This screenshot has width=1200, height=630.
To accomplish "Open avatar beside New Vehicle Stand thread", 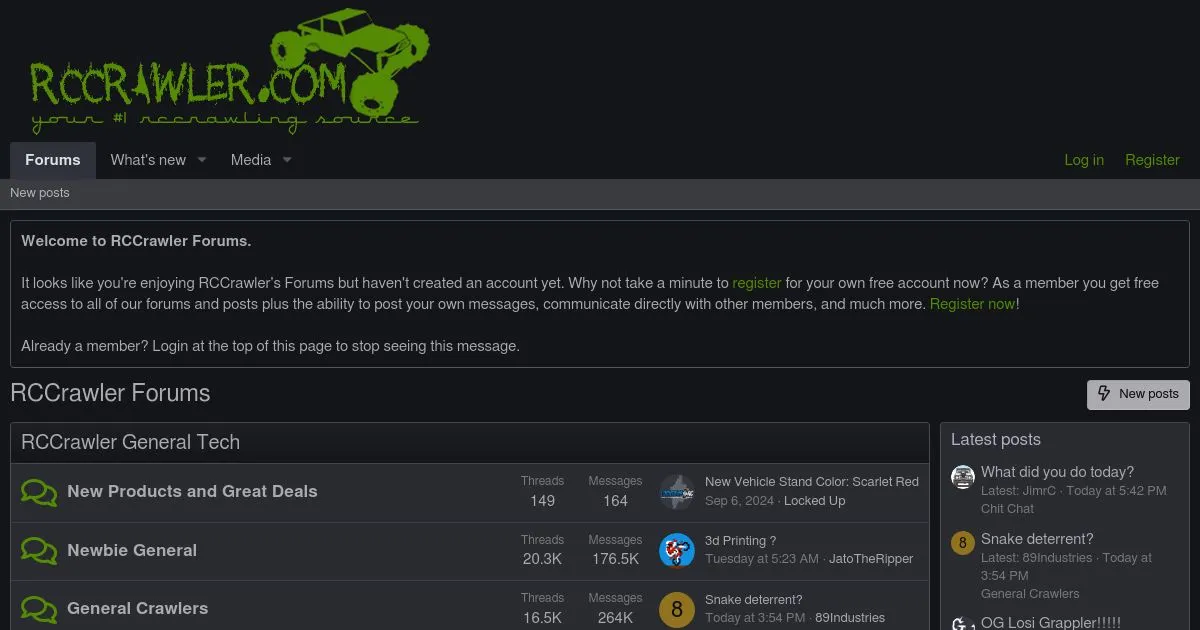I will 677,492.
